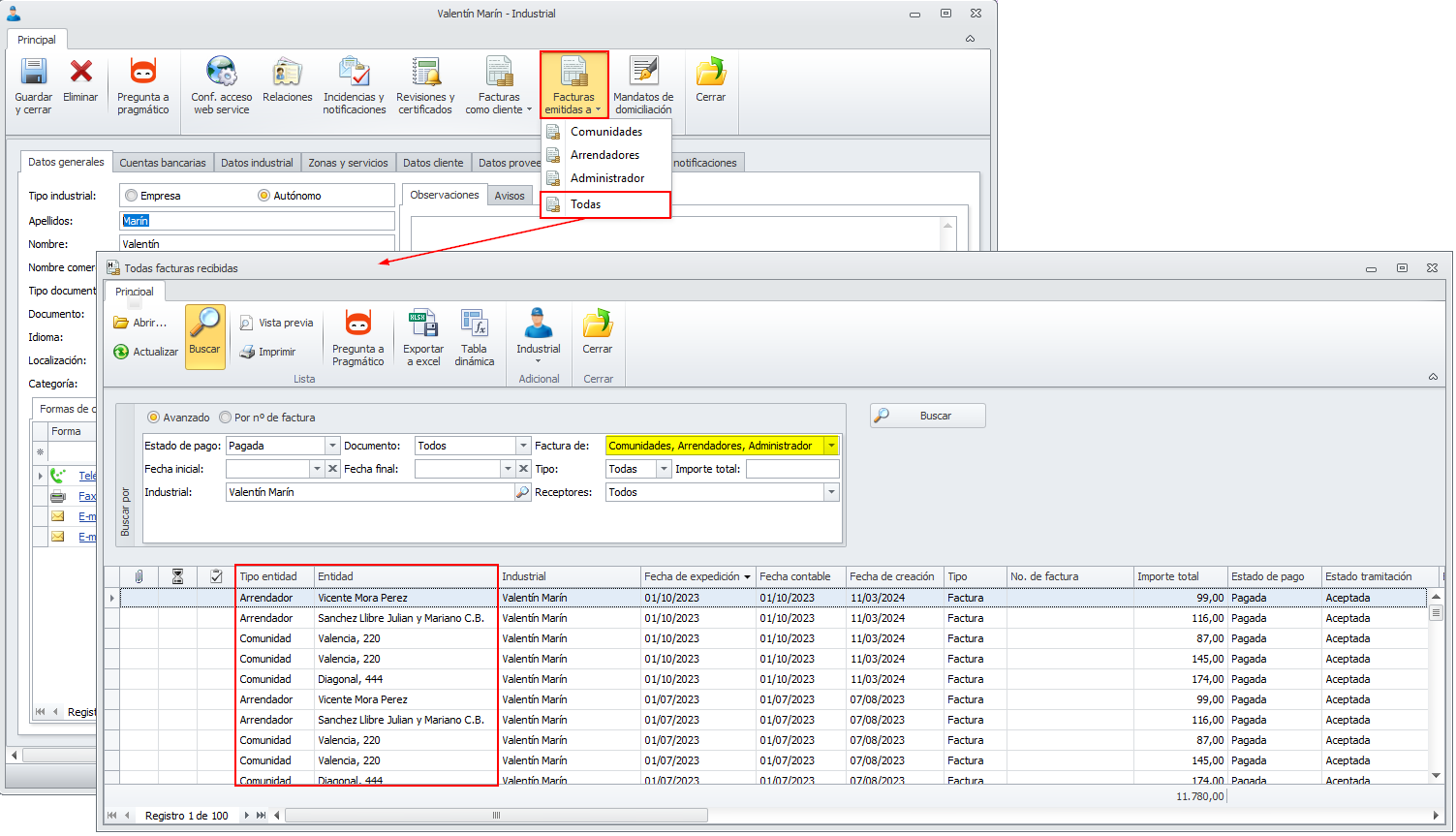Open the Factura de dropdown
Viewport: 1456px width, 836px height.
[x=831, y=446]
